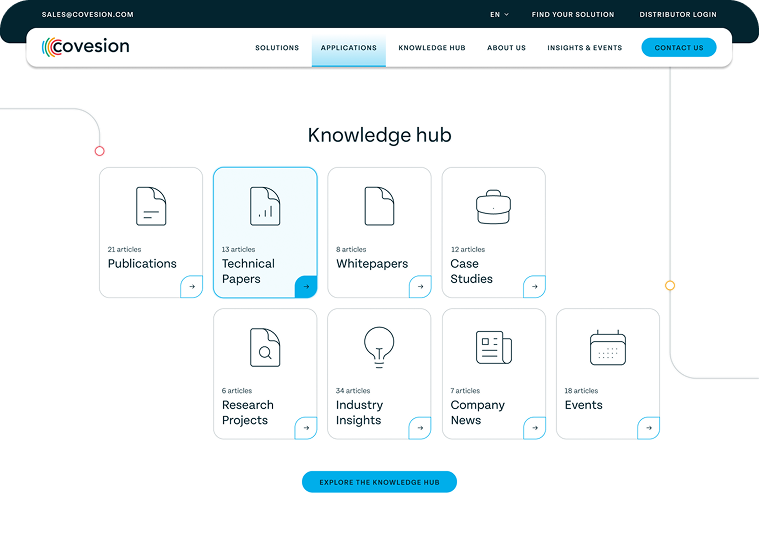
Task: Click the '6 articles' count text
Action: pos(237,390)
